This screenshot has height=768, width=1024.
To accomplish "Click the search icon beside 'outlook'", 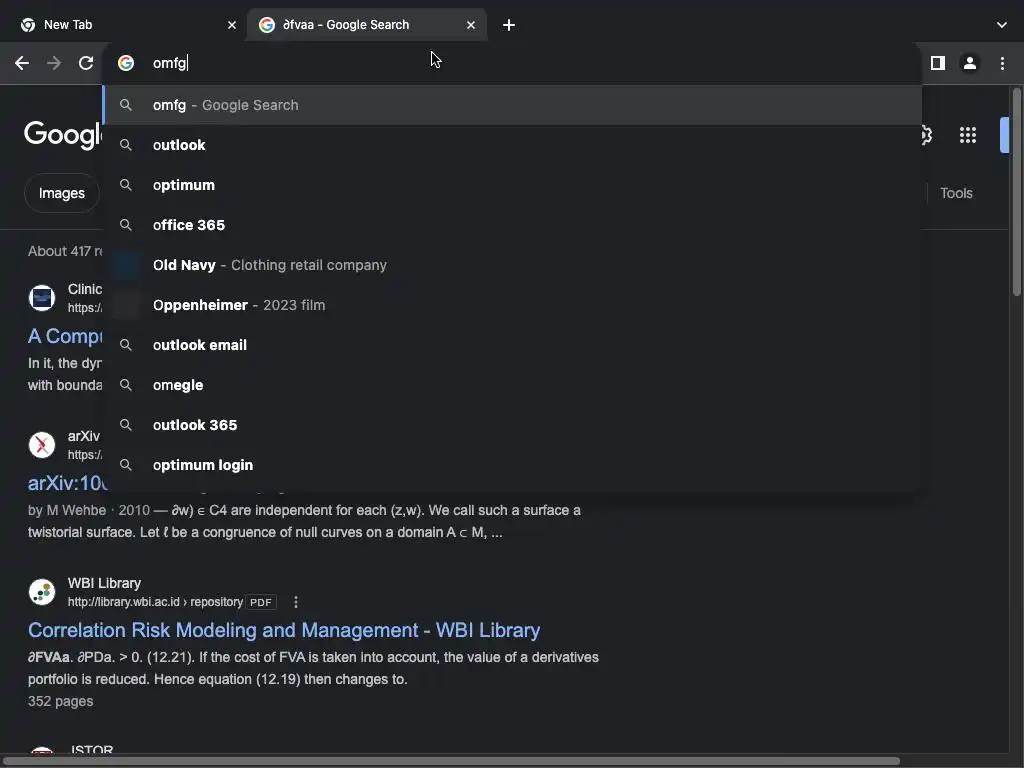I will click(126, 145).
